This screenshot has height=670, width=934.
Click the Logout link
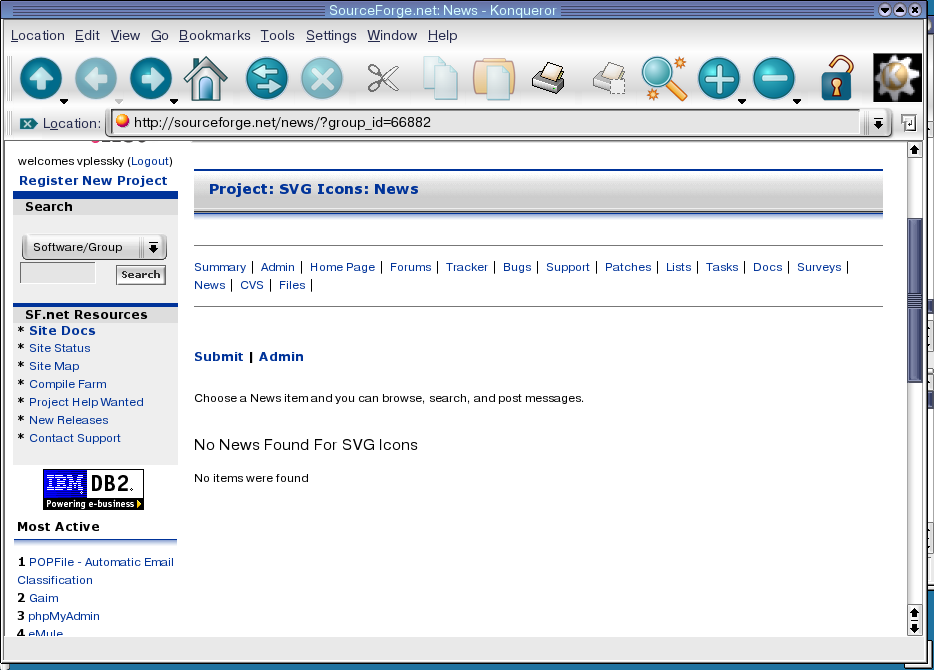pyautogui.click(x=150, y=161)
